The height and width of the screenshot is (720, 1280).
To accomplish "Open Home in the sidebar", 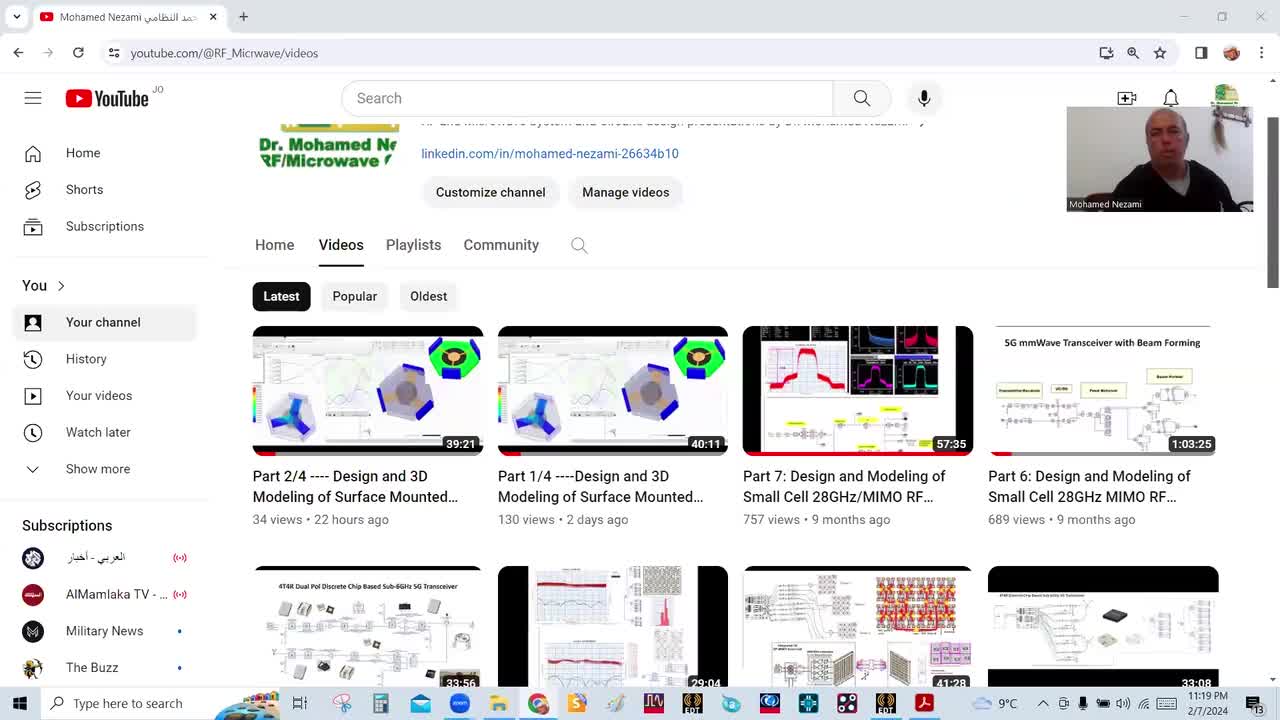I will 105,153.
